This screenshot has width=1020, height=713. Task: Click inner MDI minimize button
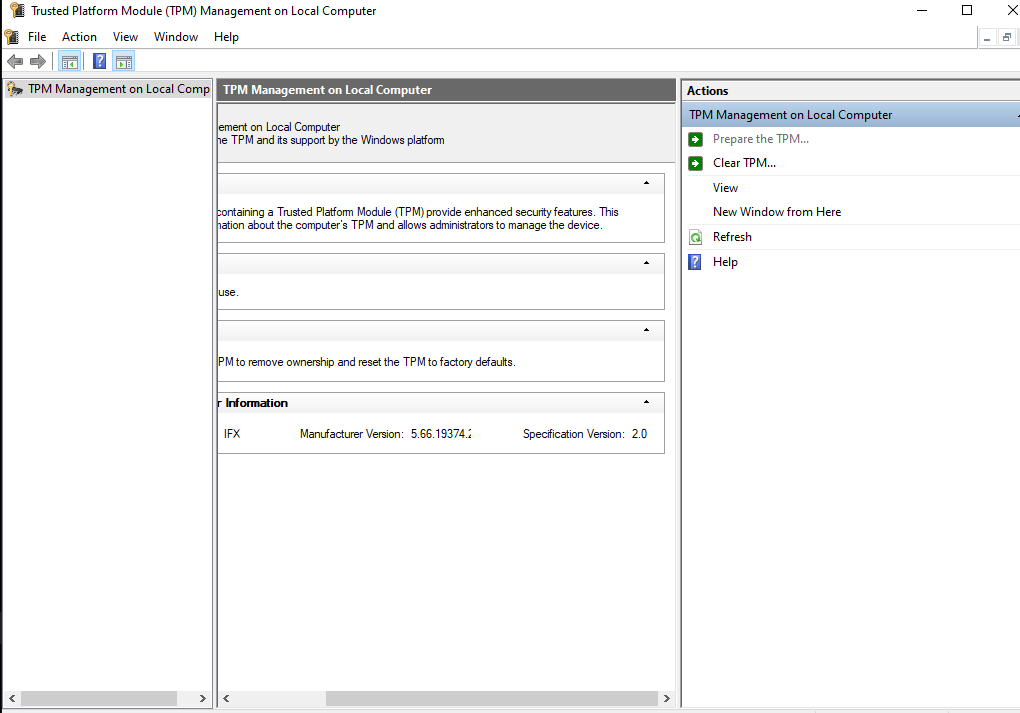(x=987, y=38)
